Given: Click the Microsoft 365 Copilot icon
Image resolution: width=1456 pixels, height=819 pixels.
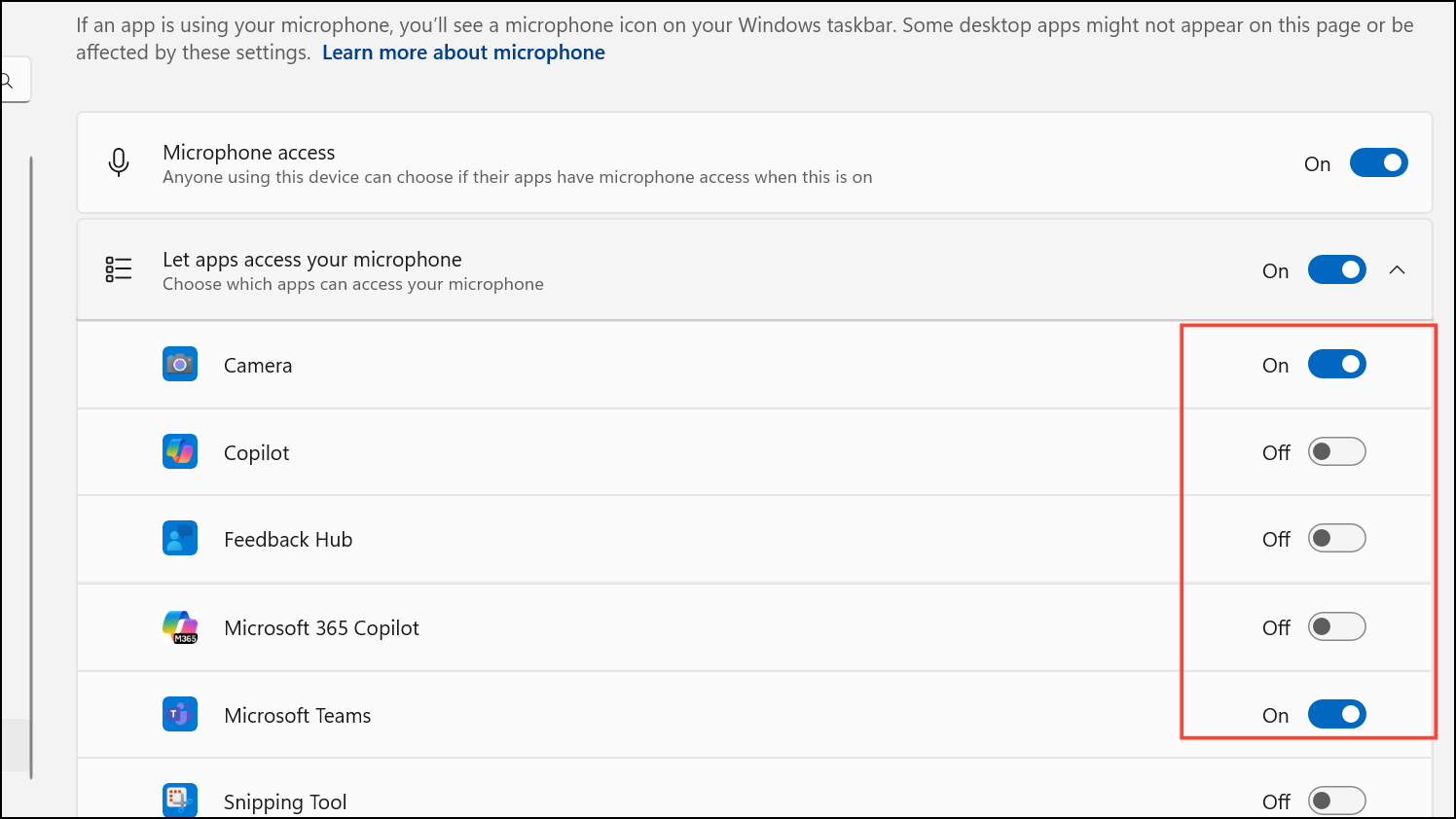Looking at the screenshot, I should (x=180, y=627).
